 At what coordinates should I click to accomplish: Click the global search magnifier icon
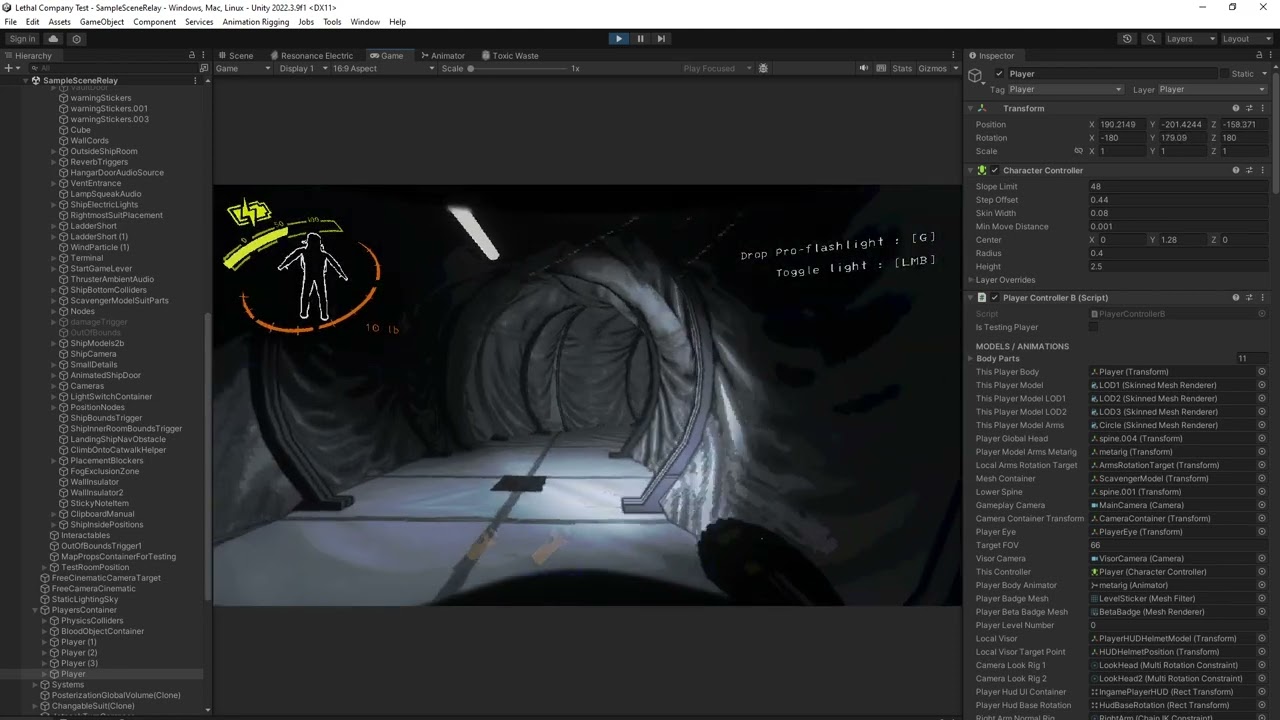pyautogui.click(x=1151, y=39)
